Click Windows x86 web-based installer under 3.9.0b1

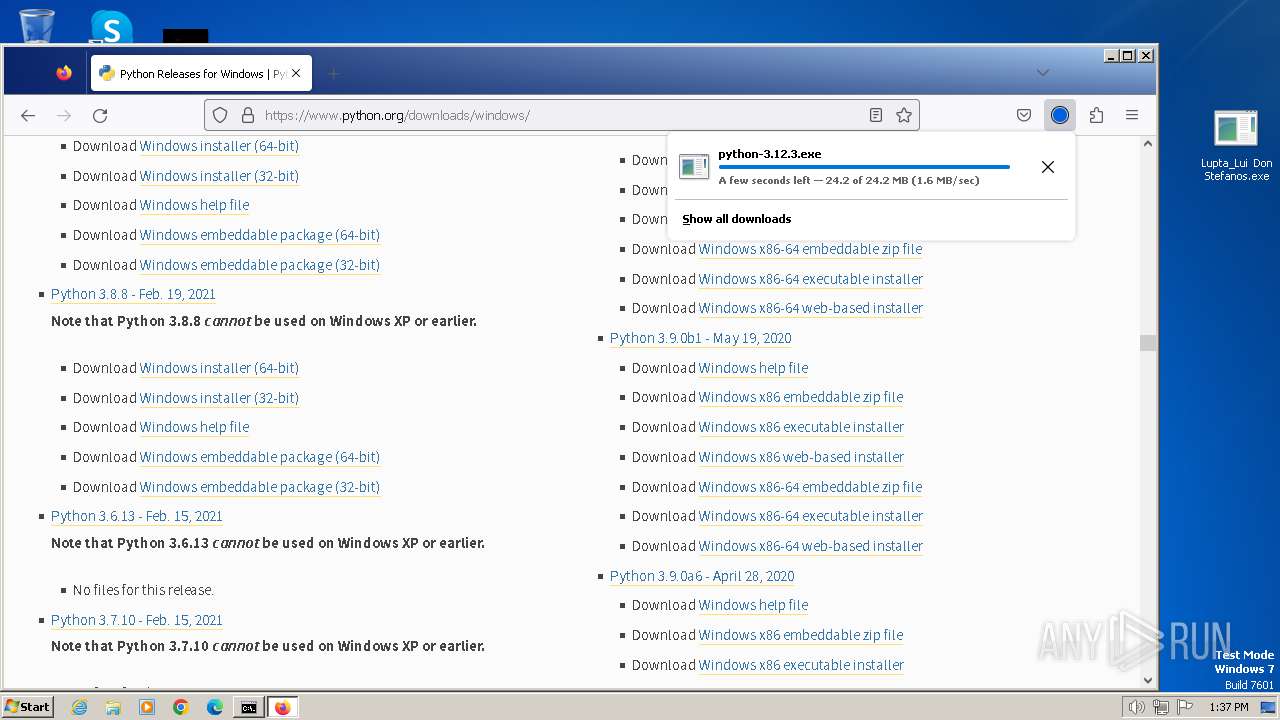click(x=801, y=457)
